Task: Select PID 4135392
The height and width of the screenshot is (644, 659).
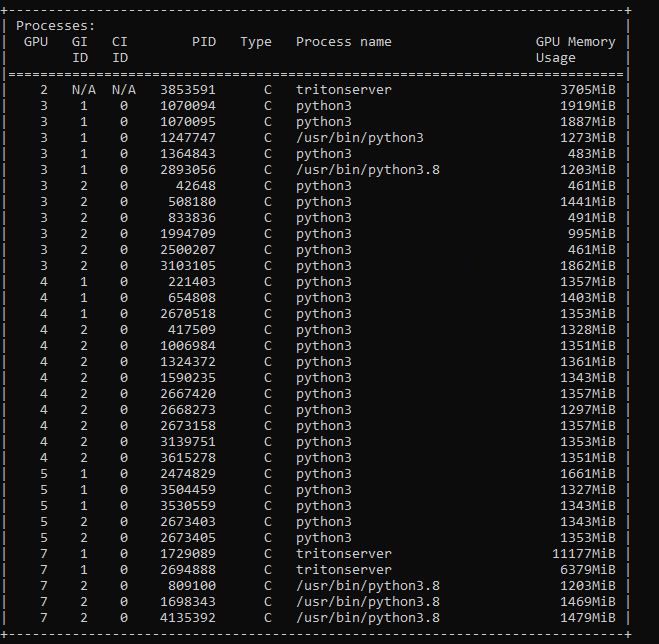Action: pyautogui.click(x=188, y=617)
